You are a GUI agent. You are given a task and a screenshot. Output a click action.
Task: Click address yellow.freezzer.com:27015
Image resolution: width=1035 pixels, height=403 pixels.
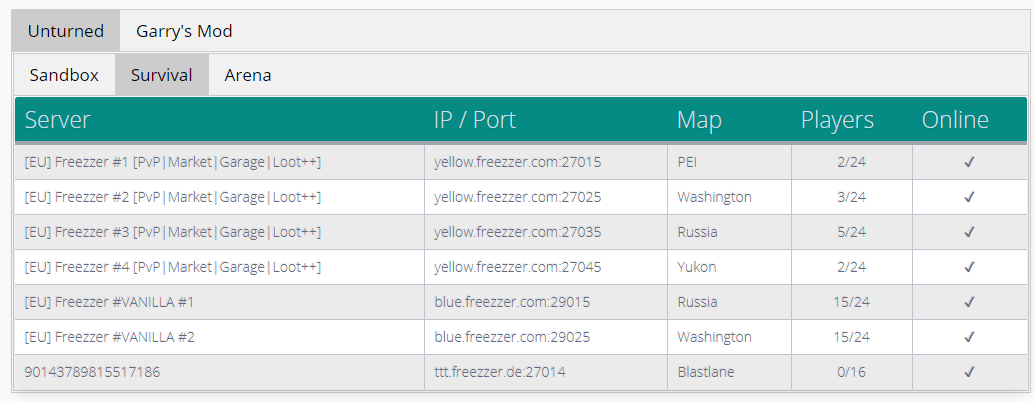[517, 162]
